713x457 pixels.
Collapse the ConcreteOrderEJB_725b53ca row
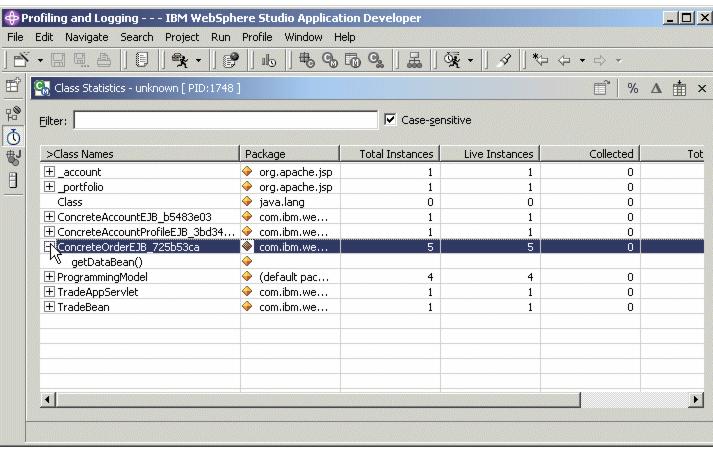point(49,246)
